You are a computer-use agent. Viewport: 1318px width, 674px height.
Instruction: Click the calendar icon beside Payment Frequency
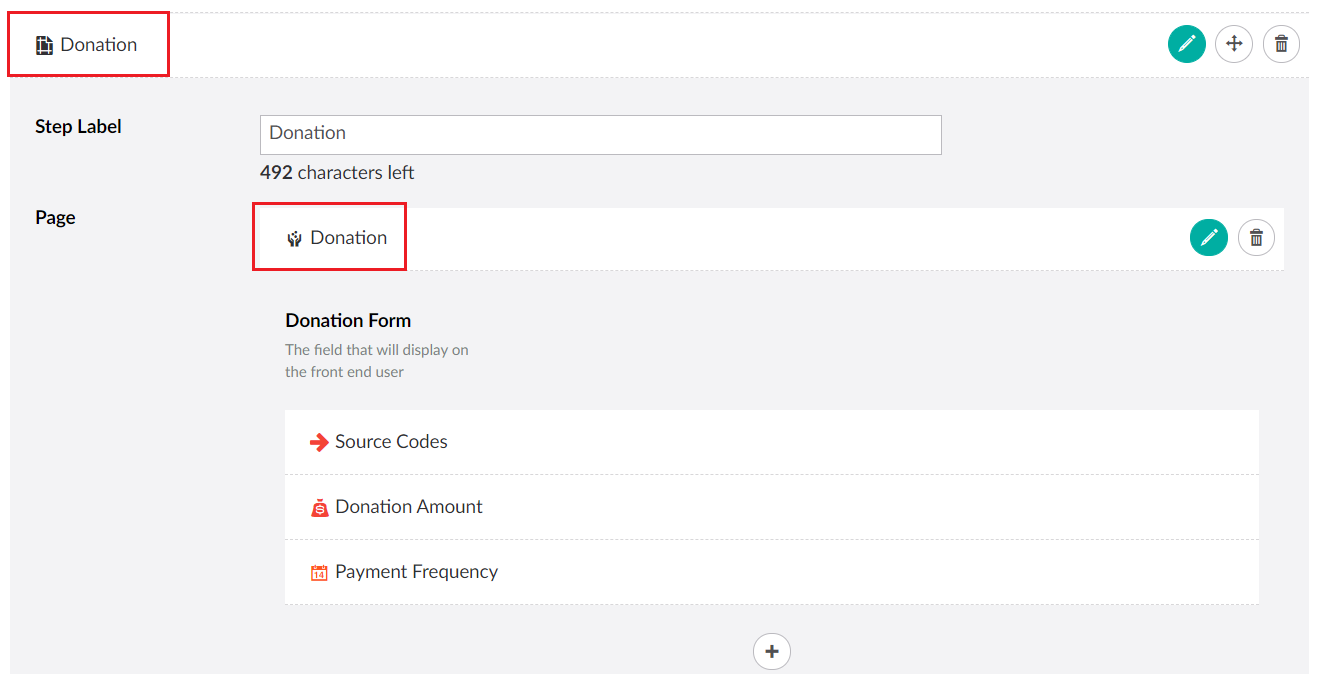319,572
